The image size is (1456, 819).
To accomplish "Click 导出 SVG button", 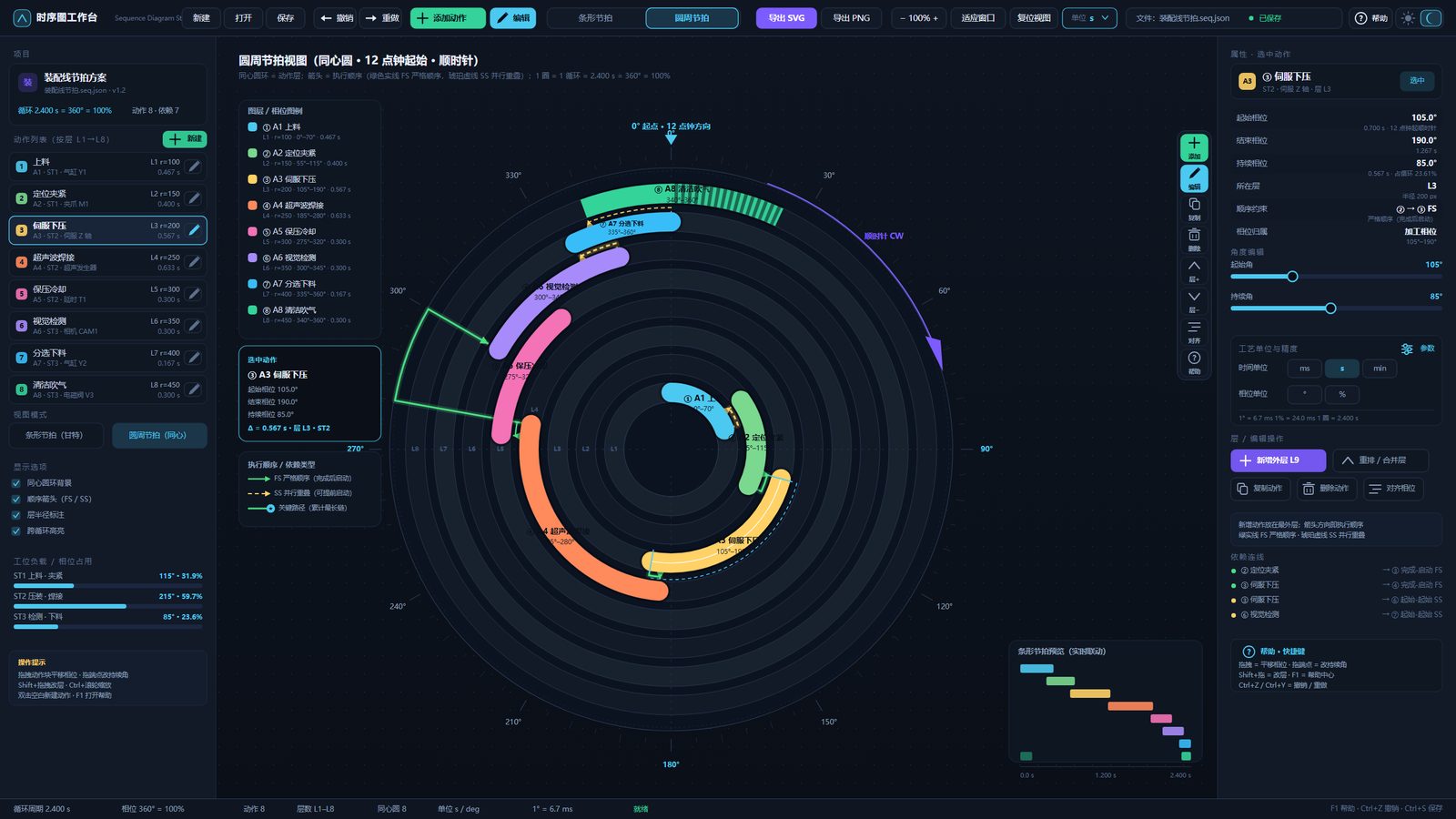I will 786,18.
